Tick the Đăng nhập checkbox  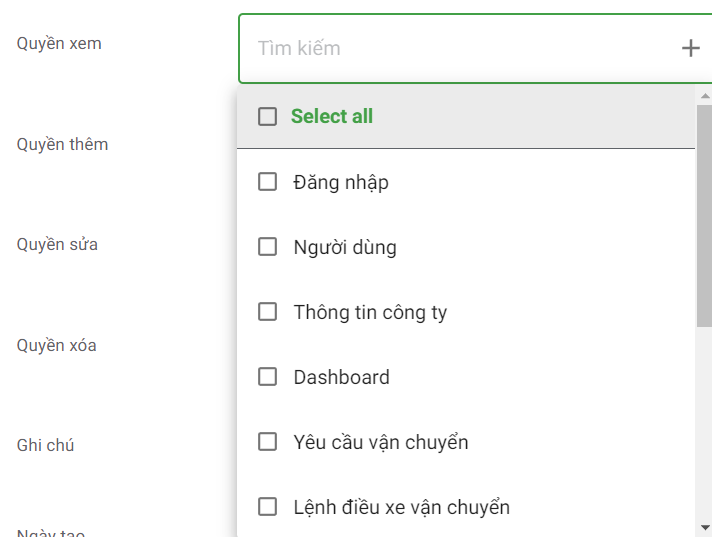click(267, 182)
